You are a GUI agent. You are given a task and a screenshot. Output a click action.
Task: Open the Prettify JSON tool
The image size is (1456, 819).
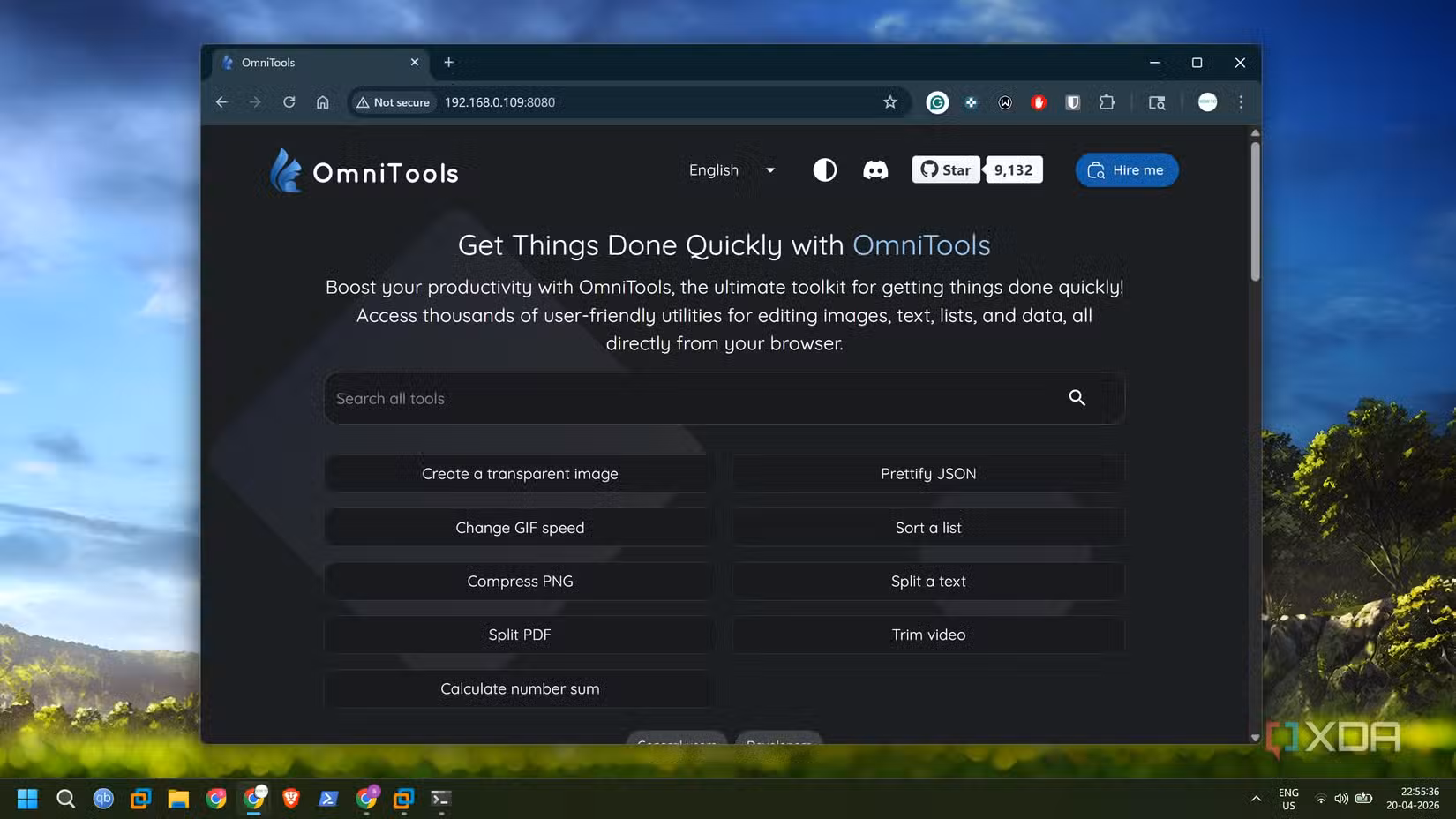click(x=928, y=474)
